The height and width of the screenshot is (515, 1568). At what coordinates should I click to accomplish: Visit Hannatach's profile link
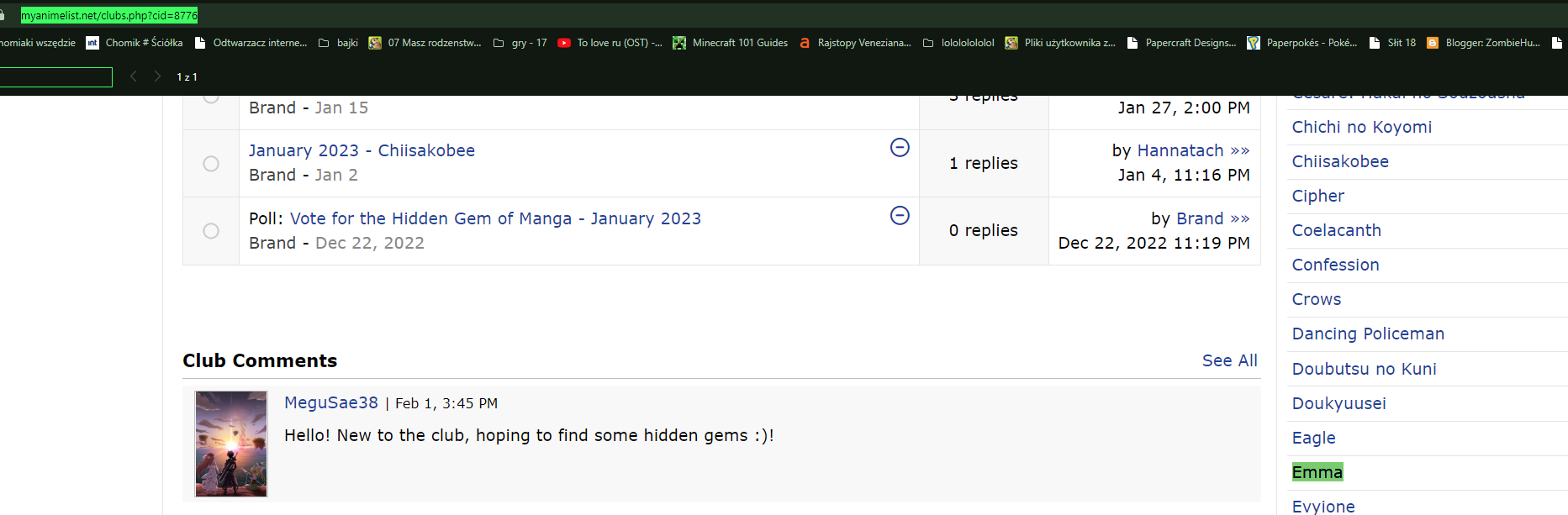1180,150
